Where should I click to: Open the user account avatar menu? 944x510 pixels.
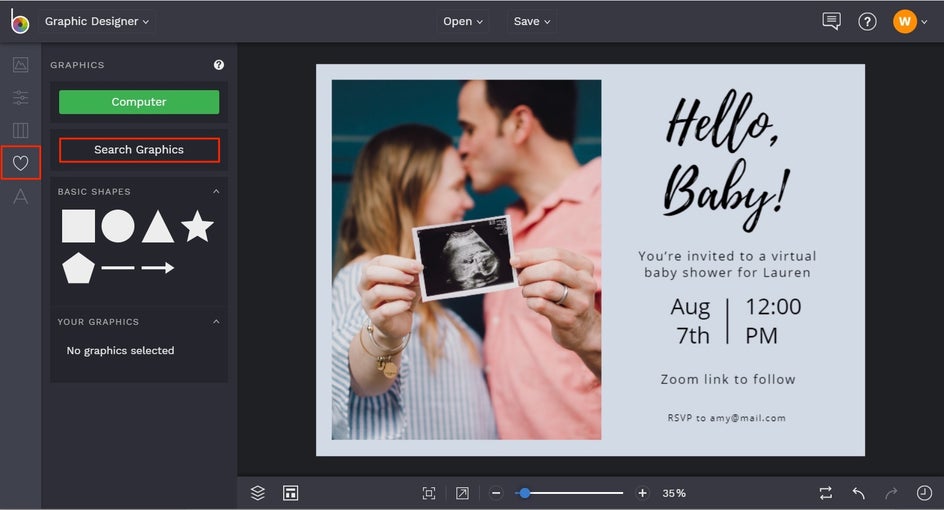click(x=905, y=21)
